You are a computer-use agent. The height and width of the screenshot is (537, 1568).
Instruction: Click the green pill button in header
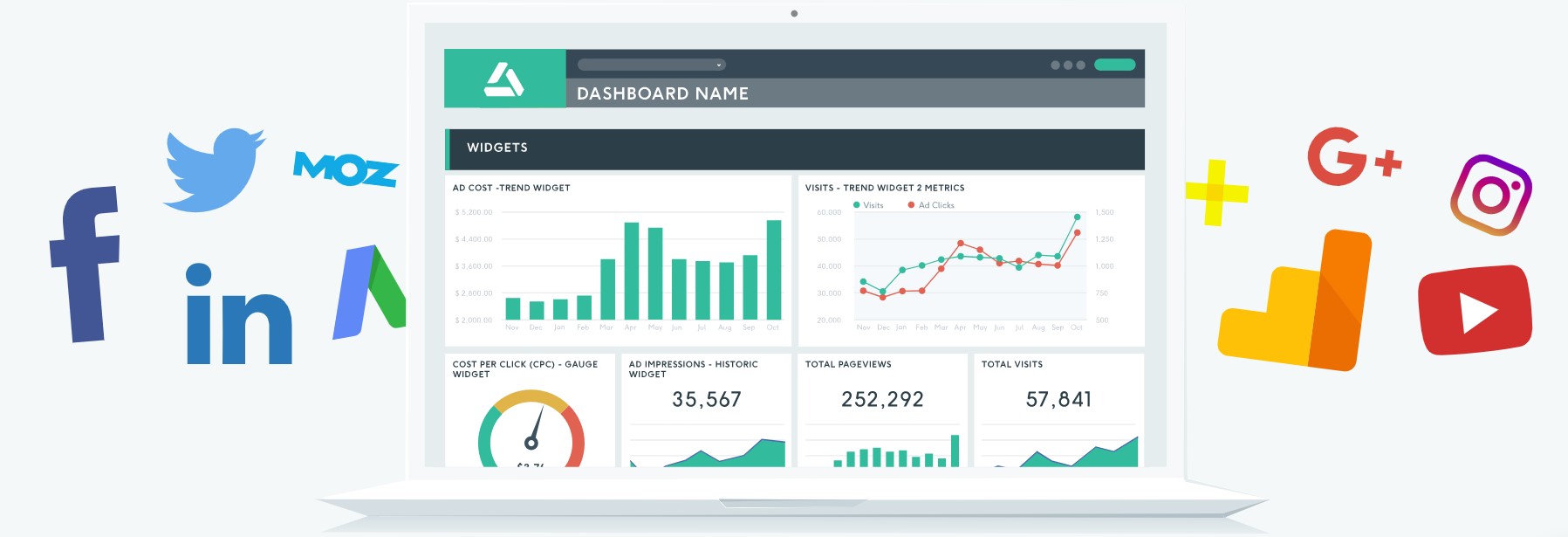click(x=1114, y=65)
